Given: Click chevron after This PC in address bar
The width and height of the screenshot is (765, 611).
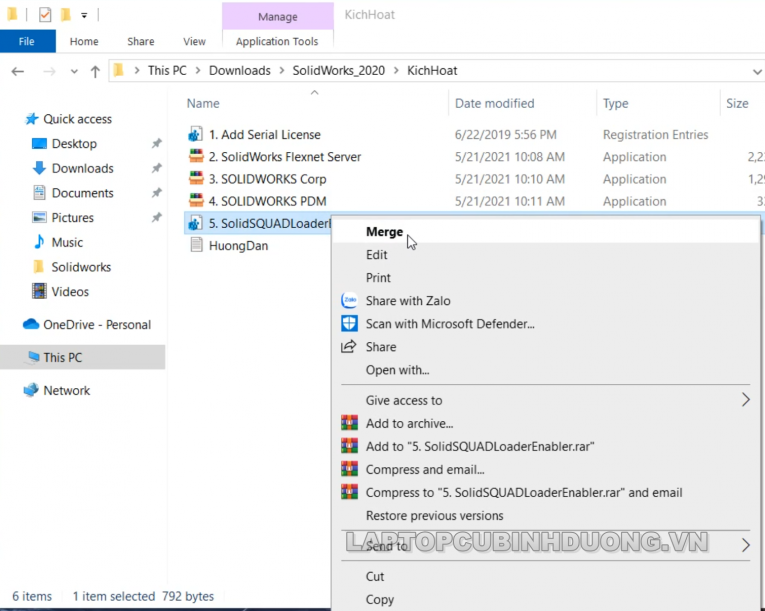Looking at the screenshot, I should [x=198, y=71].
